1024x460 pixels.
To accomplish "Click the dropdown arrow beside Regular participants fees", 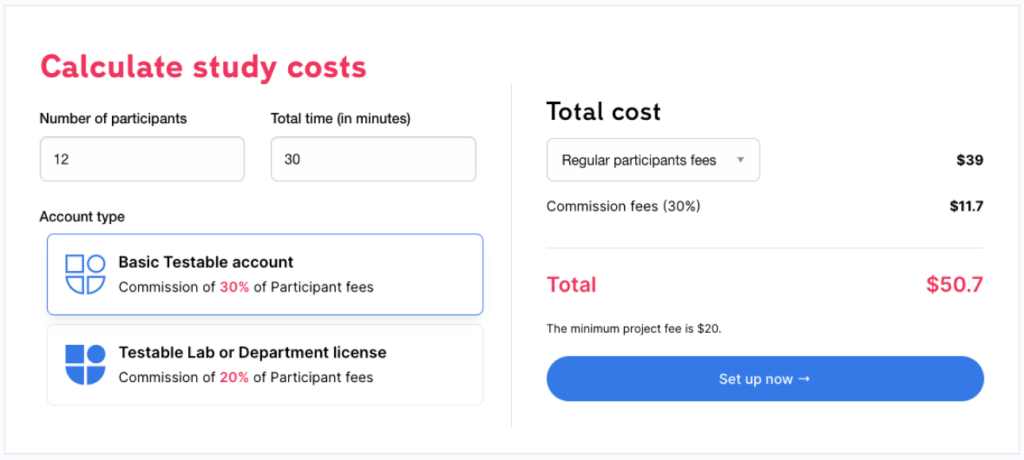I will click(741, 160).
